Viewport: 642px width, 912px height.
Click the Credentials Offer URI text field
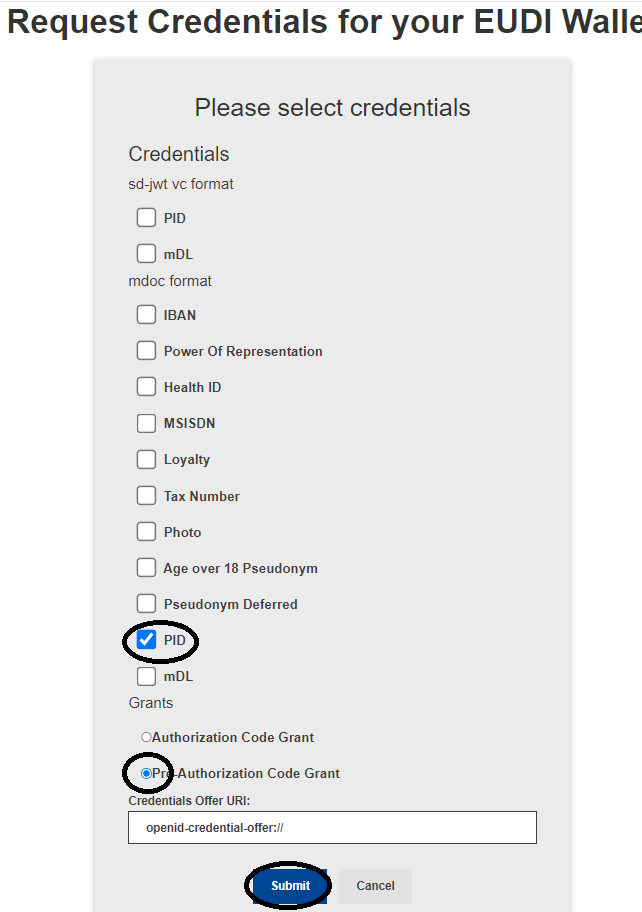[332, 827]
